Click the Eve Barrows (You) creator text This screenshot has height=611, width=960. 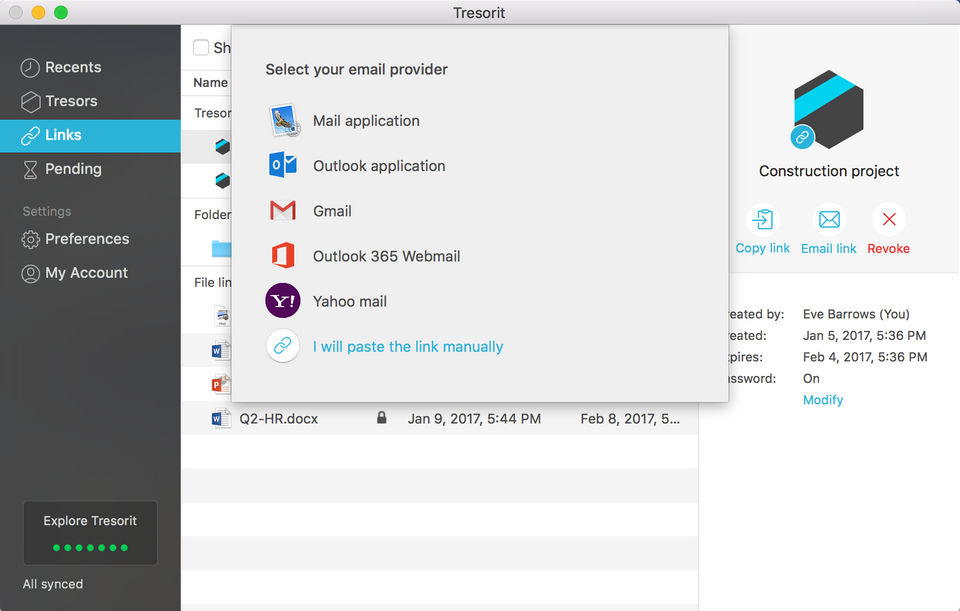tap(856, 314)
